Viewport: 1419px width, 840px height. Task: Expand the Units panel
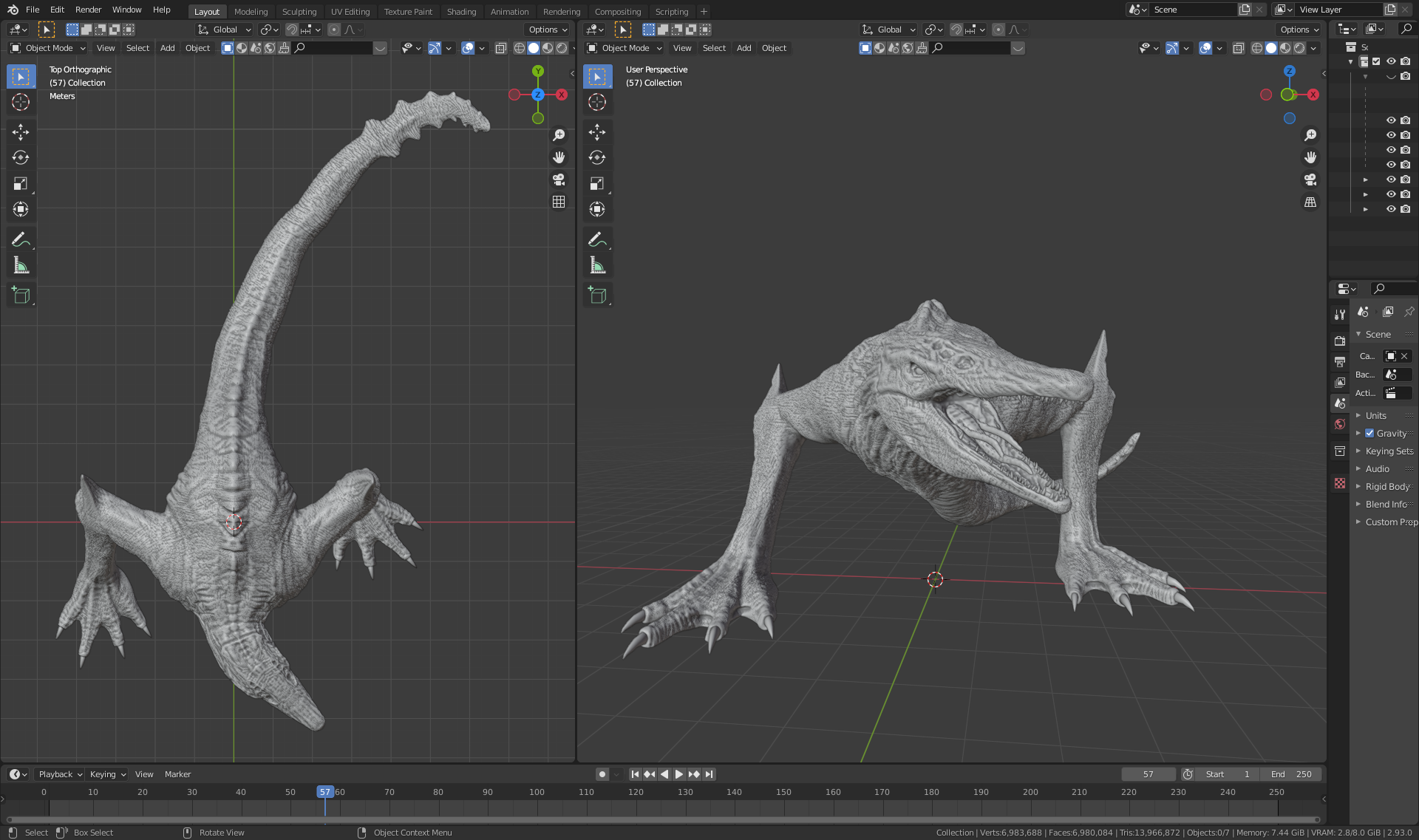(1376, 416)
